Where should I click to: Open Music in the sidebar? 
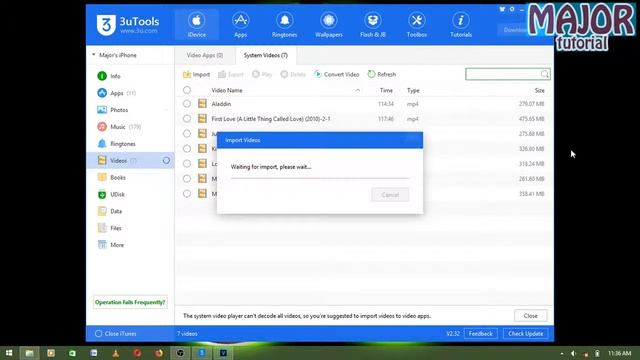(x=119, y=127)
